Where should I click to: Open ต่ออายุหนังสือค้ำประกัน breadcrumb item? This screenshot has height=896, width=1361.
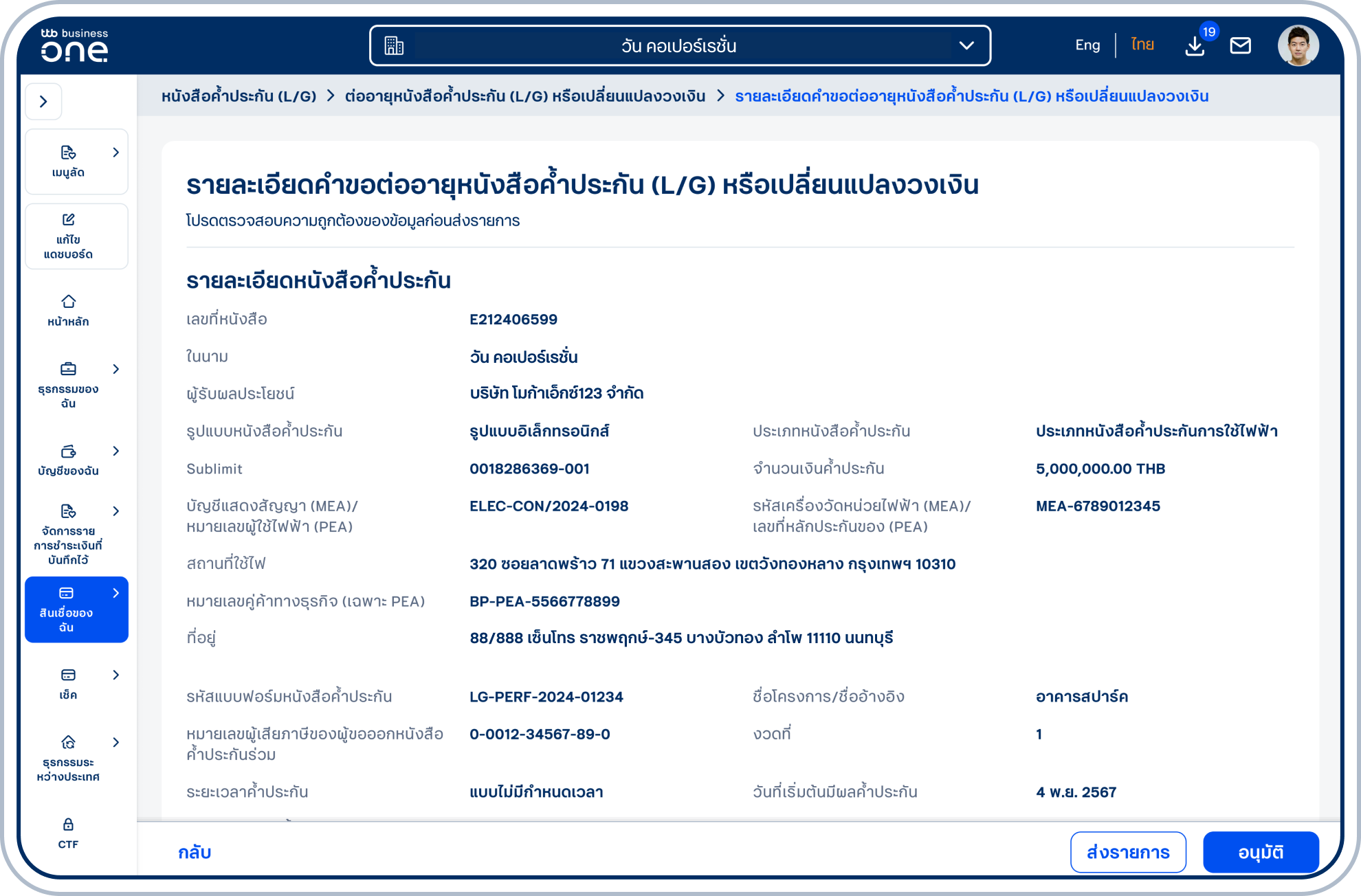click(524, 96)
